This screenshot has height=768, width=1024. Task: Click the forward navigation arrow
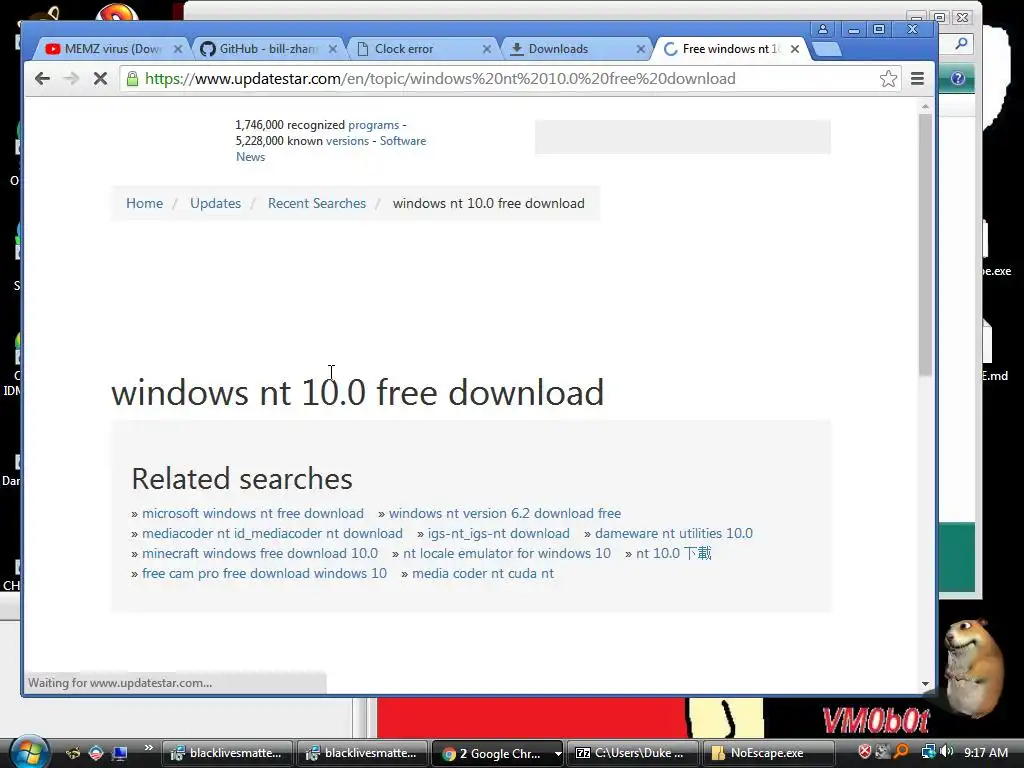[x=71, y=79]
